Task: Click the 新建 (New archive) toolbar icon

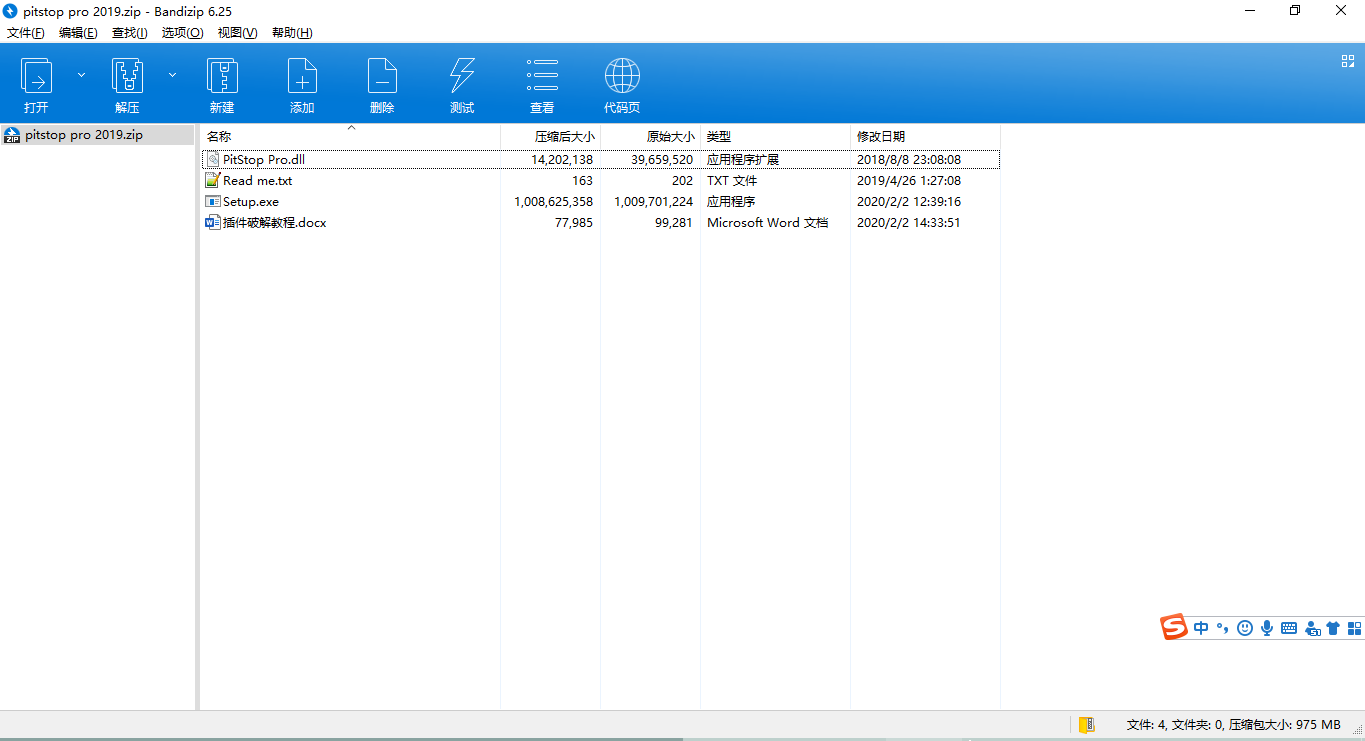Action: (222, 76)
